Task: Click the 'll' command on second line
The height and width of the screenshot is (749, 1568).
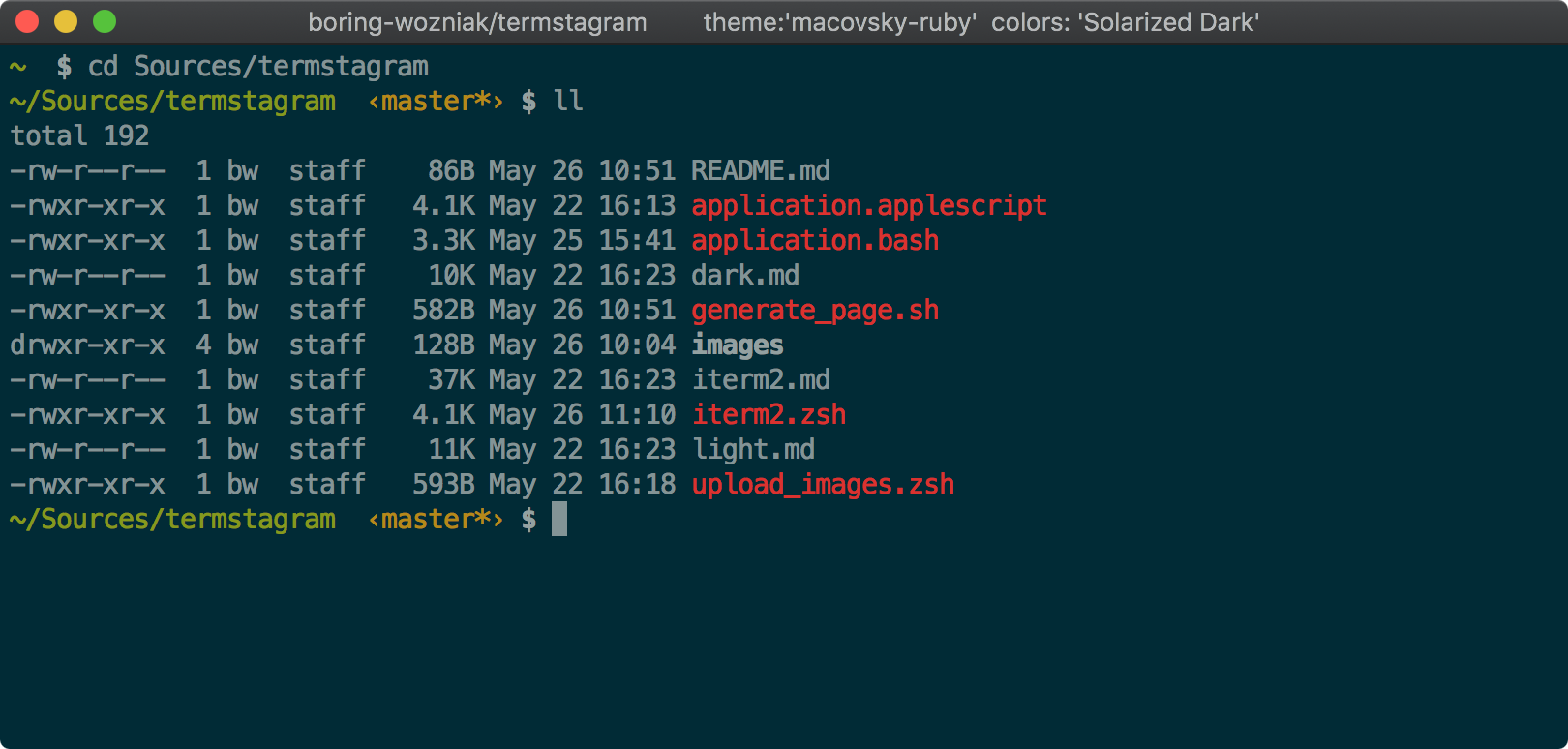Action: 568,102
